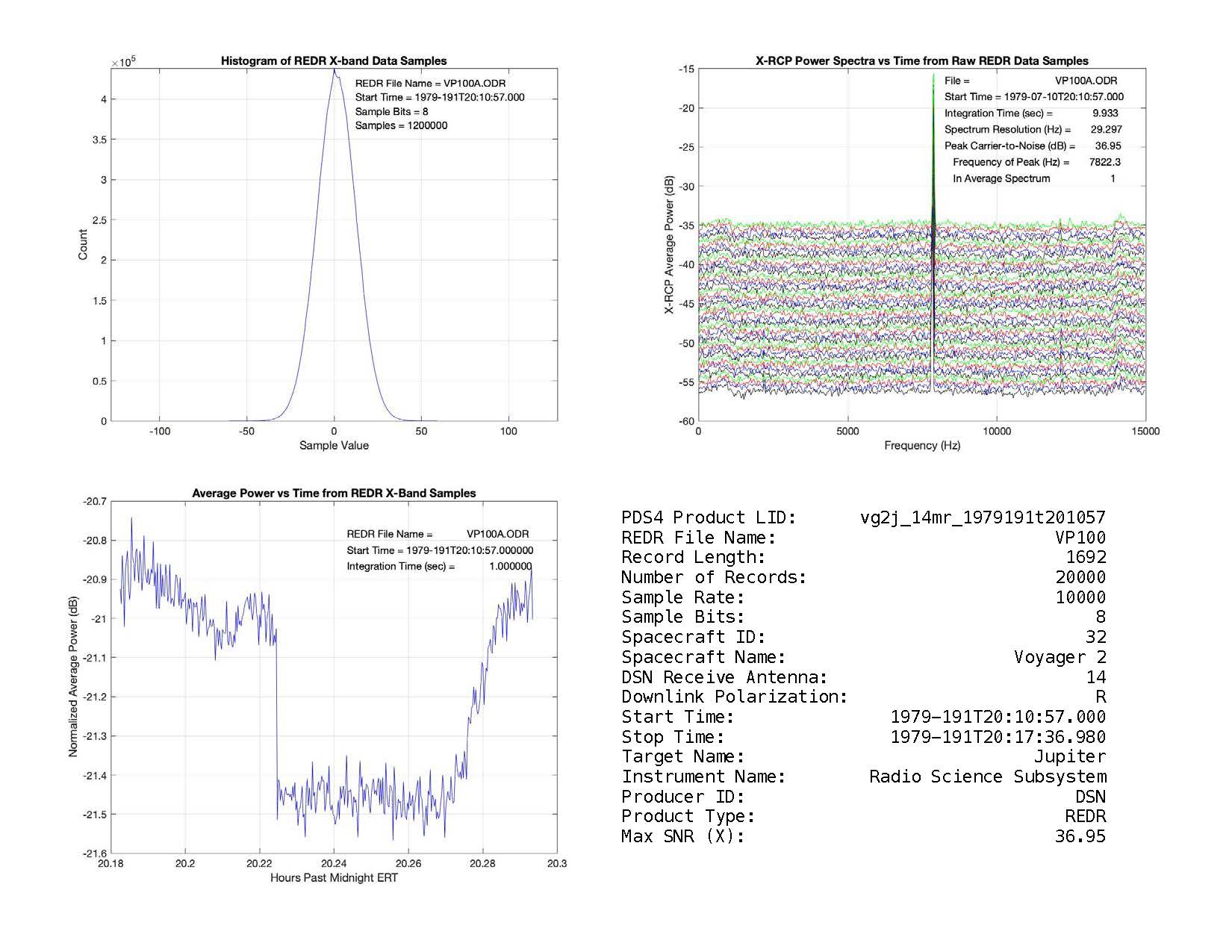This screenshot has height=952, width=1232.
Task: Click the Histogram of REDR X-band plot title
Action: [x=334, y=61]
